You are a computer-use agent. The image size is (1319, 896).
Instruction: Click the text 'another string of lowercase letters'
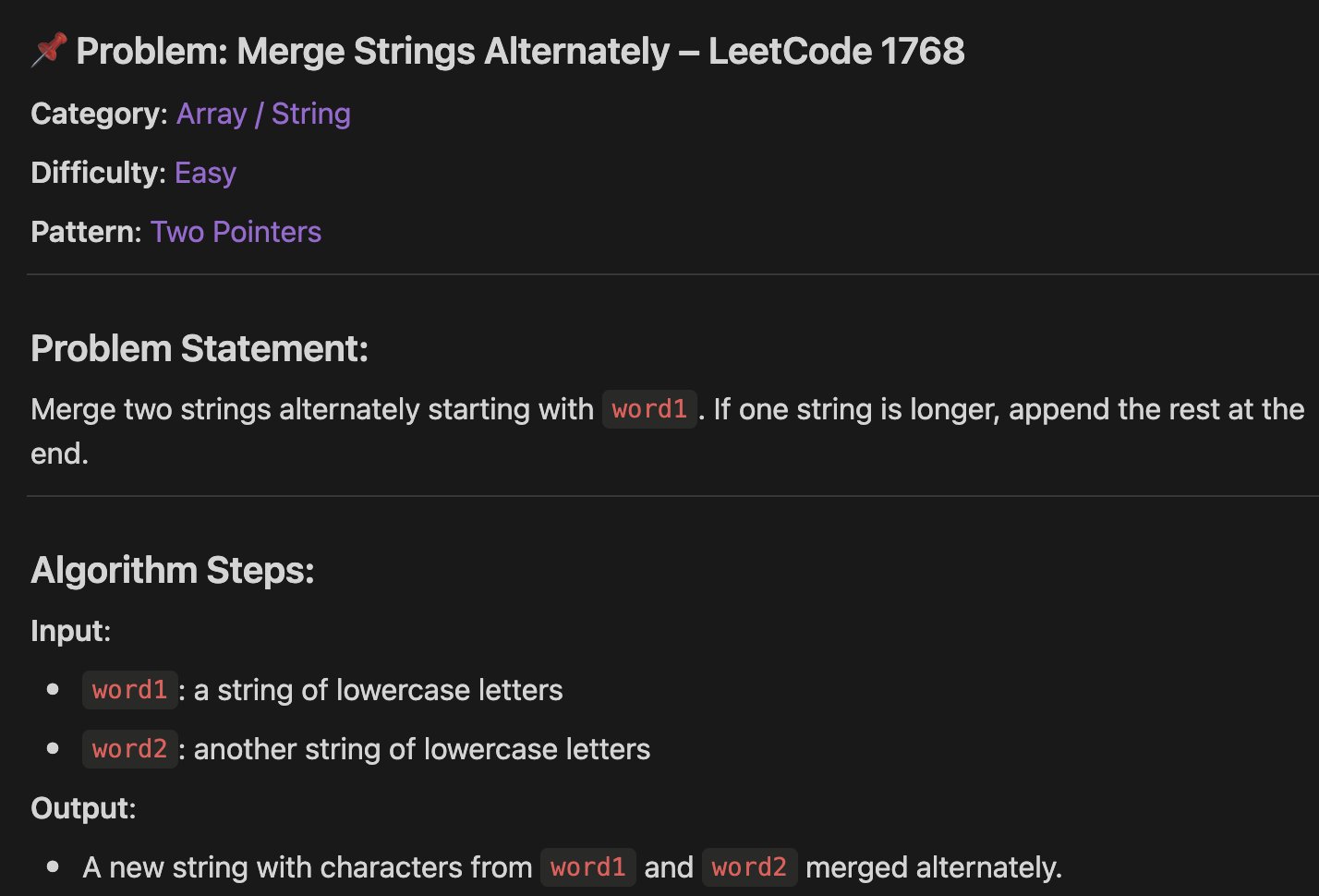click(x=422, y=749)
